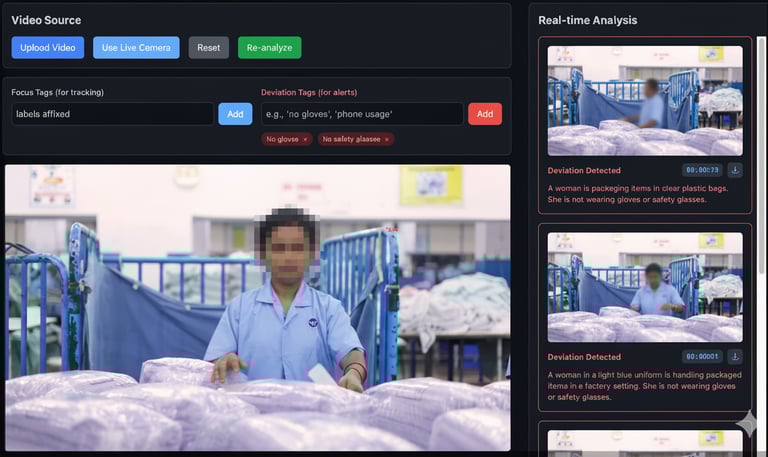This screenshot has height=457, width=768.
Task: Select the first 'Deviation Detected' heading
Action: click(x=584, y=170)
